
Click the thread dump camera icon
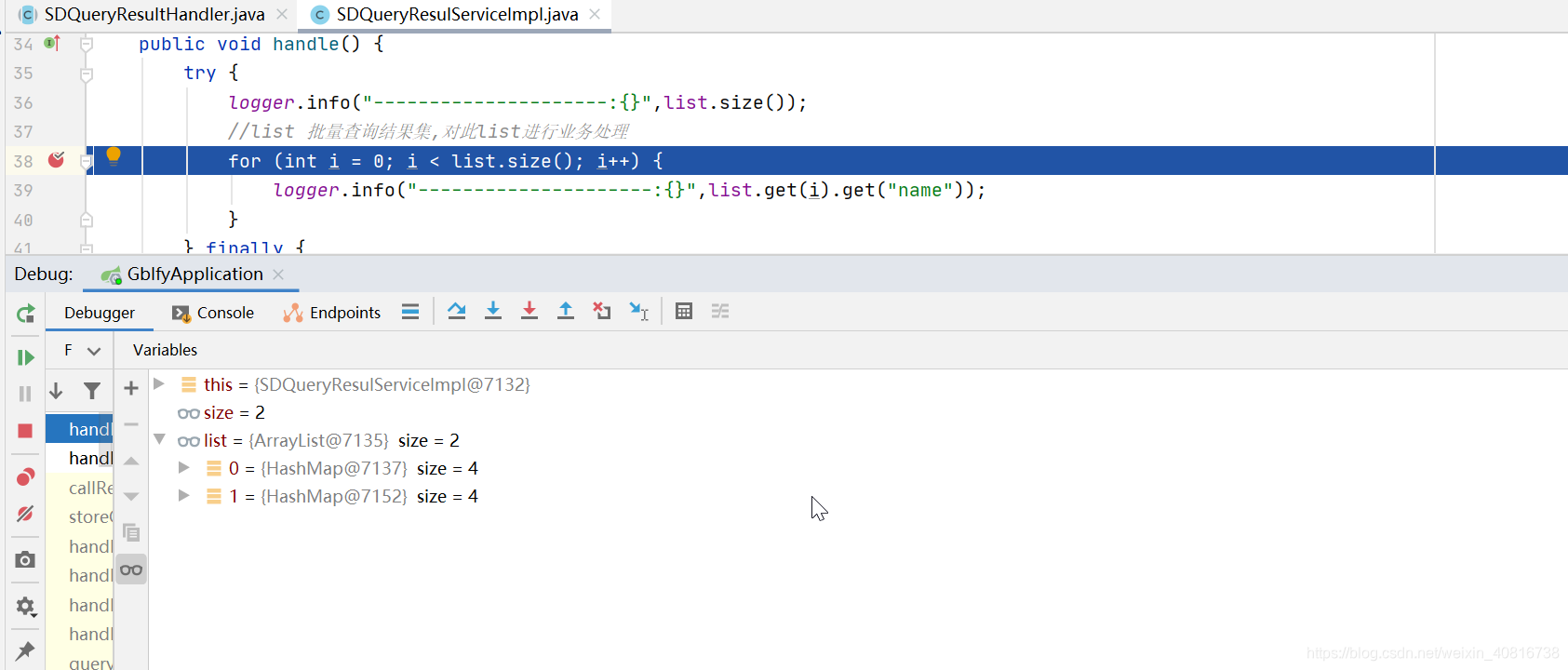(25, 560)
